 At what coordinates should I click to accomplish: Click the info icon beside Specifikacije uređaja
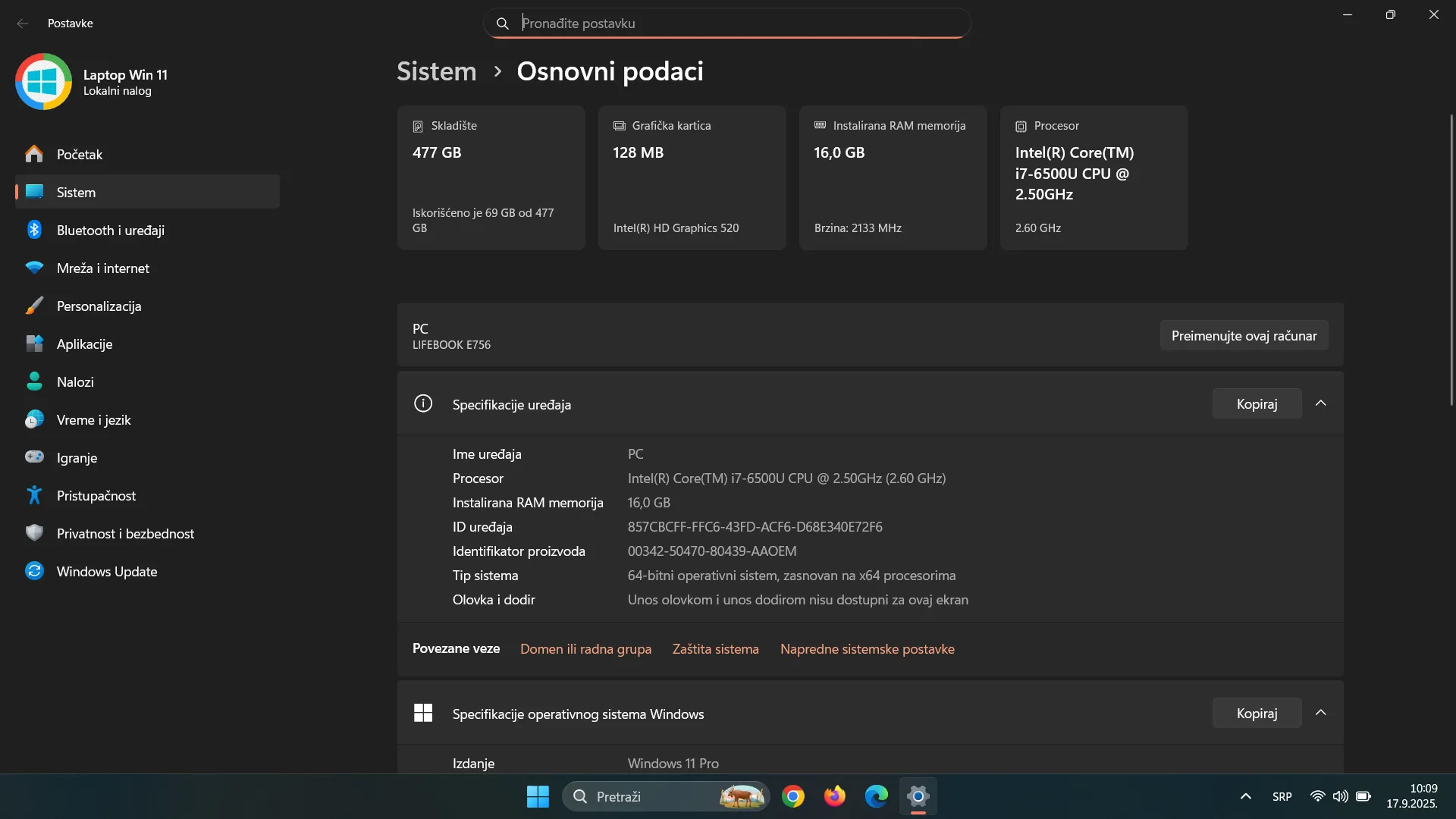point(423,403)
